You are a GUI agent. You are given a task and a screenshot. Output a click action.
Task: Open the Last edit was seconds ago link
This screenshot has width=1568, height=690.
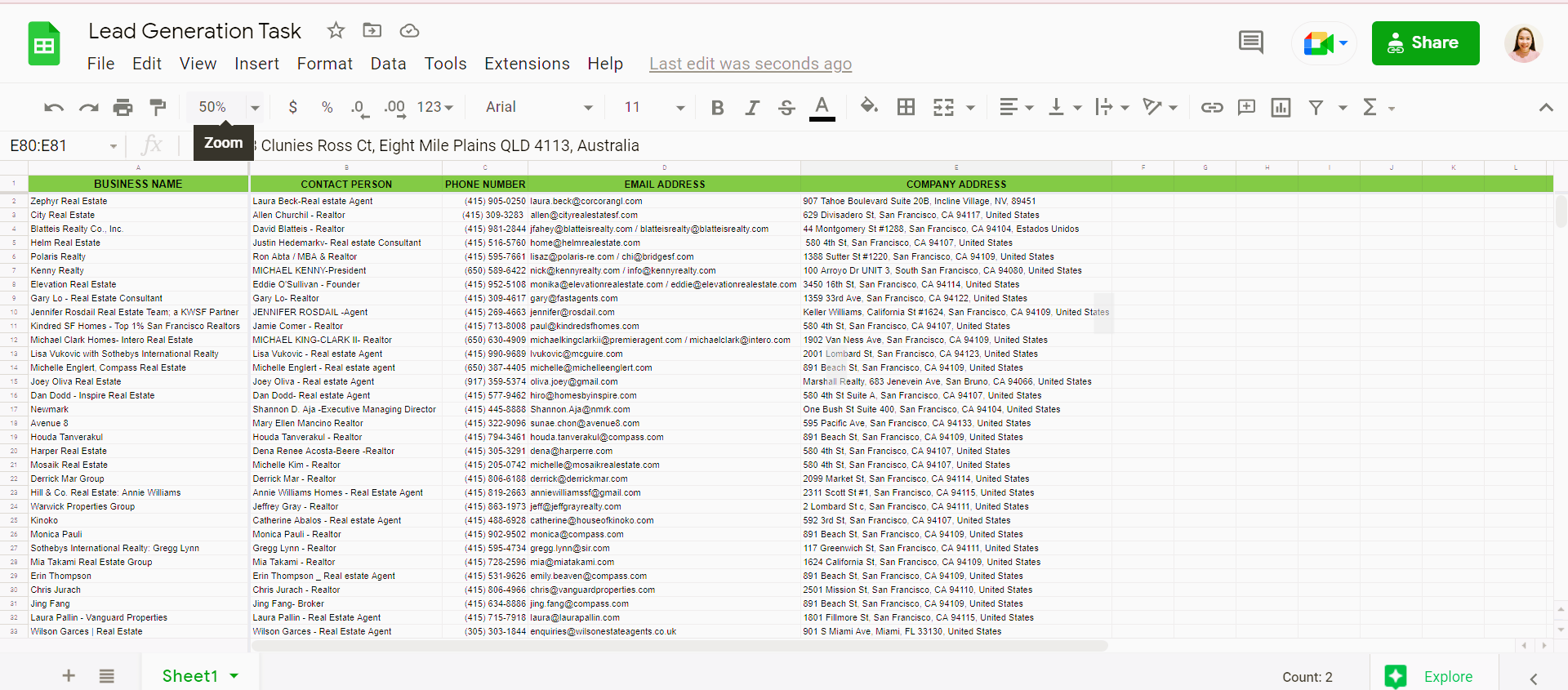(x=751, y=64)
